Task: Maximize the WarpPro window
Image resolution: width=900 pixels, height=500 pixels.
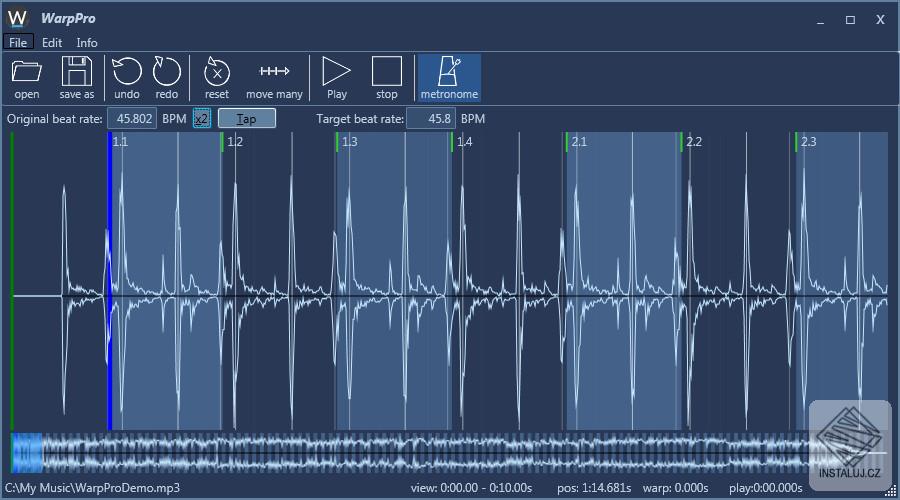Action: (850, 20)
